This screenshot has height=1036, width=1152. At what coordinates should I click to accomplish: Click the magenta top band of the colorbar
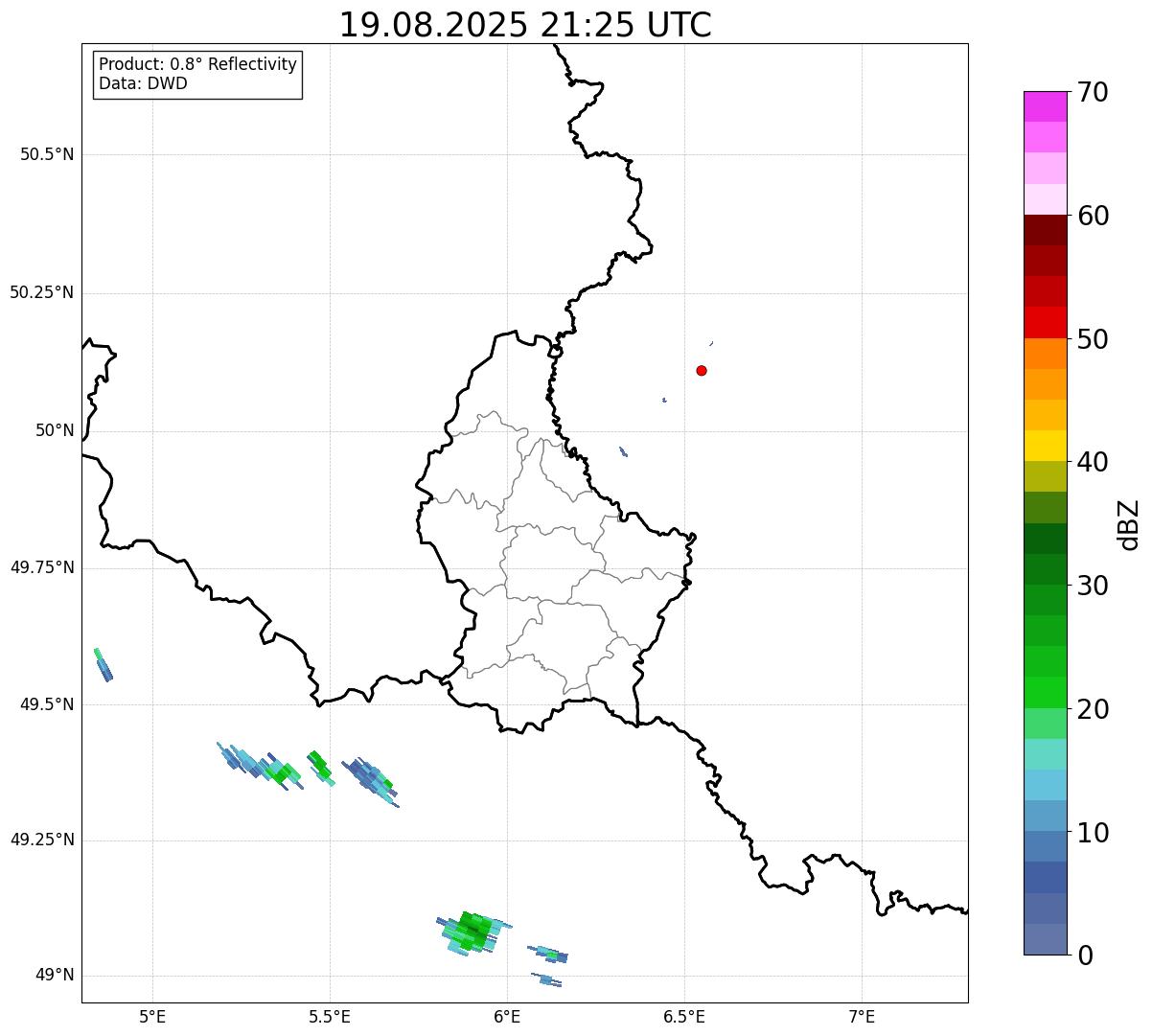[1045, 106]
